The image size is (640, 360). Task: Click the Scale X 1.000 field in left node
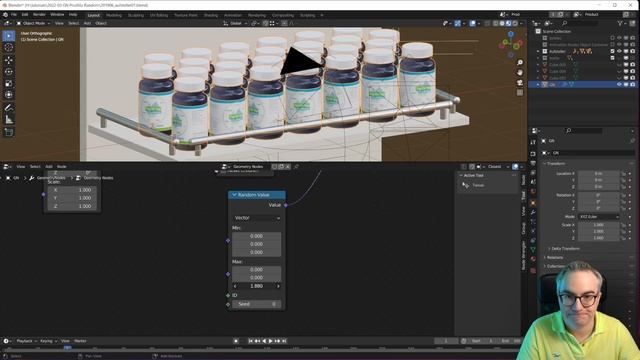pyautogui.click(x=72, y=190)
